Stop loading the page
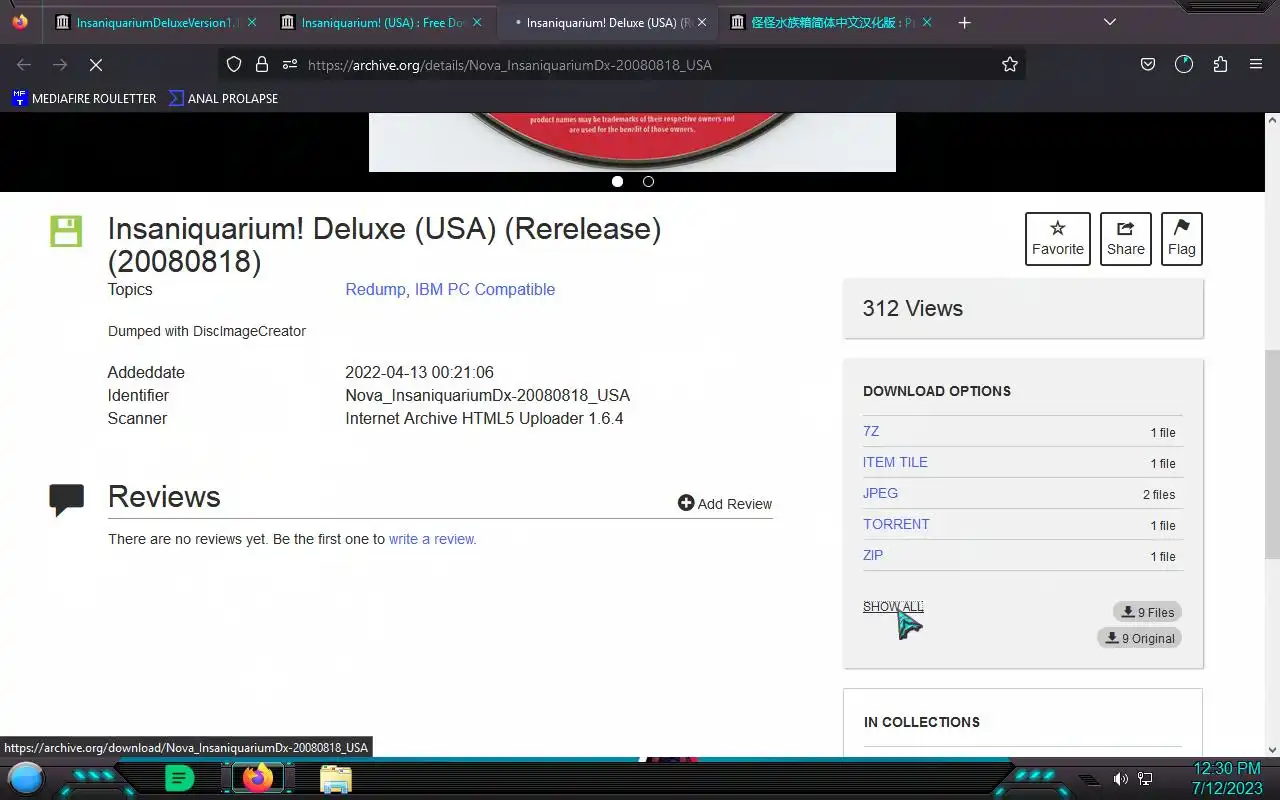Screen dimensions: 1280x800 [x=96, y=64]
